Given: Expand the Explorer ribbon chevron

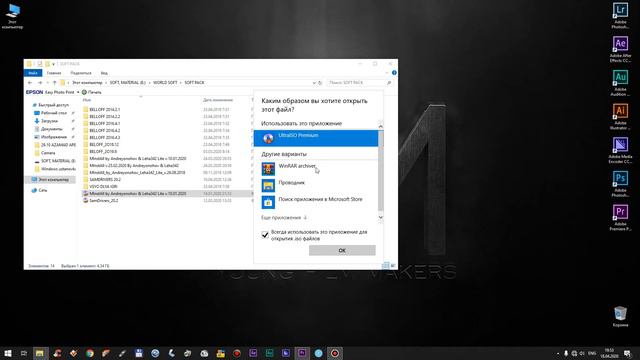Looking at the screenshot, I should [387, 73].
